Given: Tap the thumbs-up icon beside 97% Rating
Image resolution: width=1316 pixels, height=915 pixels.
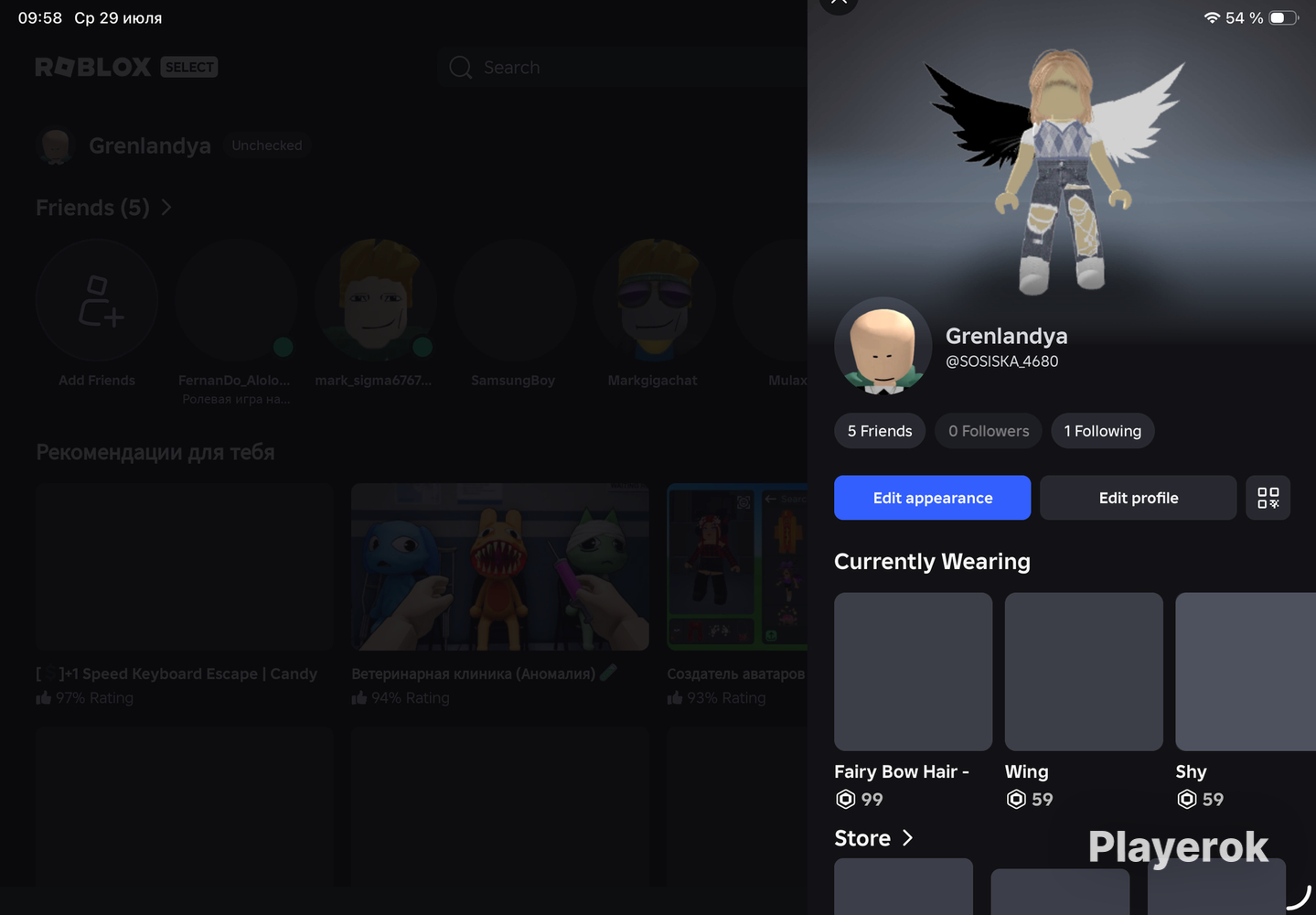Looking at the screenshot, I should (44, 698).
